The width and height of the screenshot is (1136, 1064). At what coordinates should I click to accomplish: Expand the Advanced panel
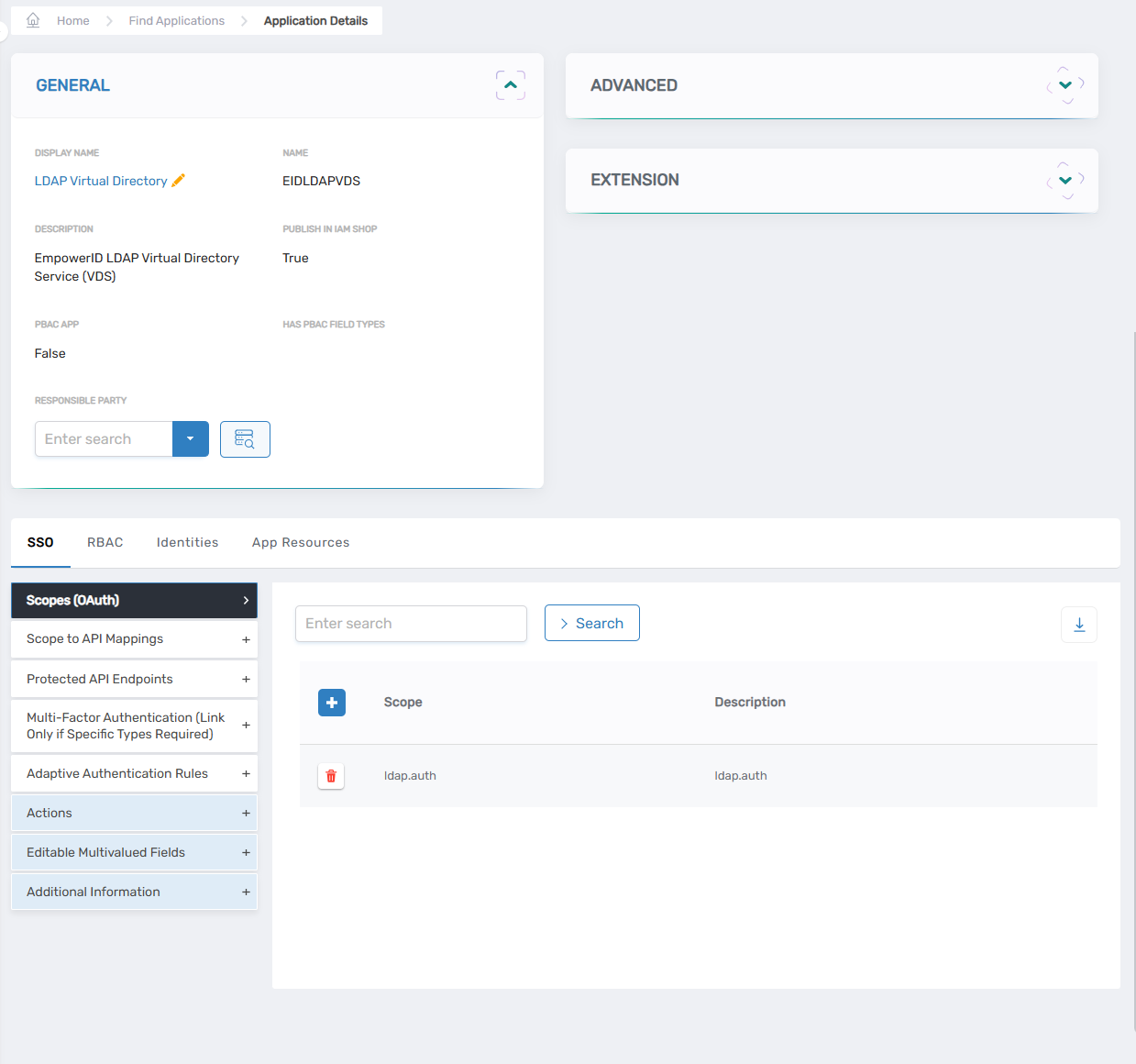[x=1064, y=85]
